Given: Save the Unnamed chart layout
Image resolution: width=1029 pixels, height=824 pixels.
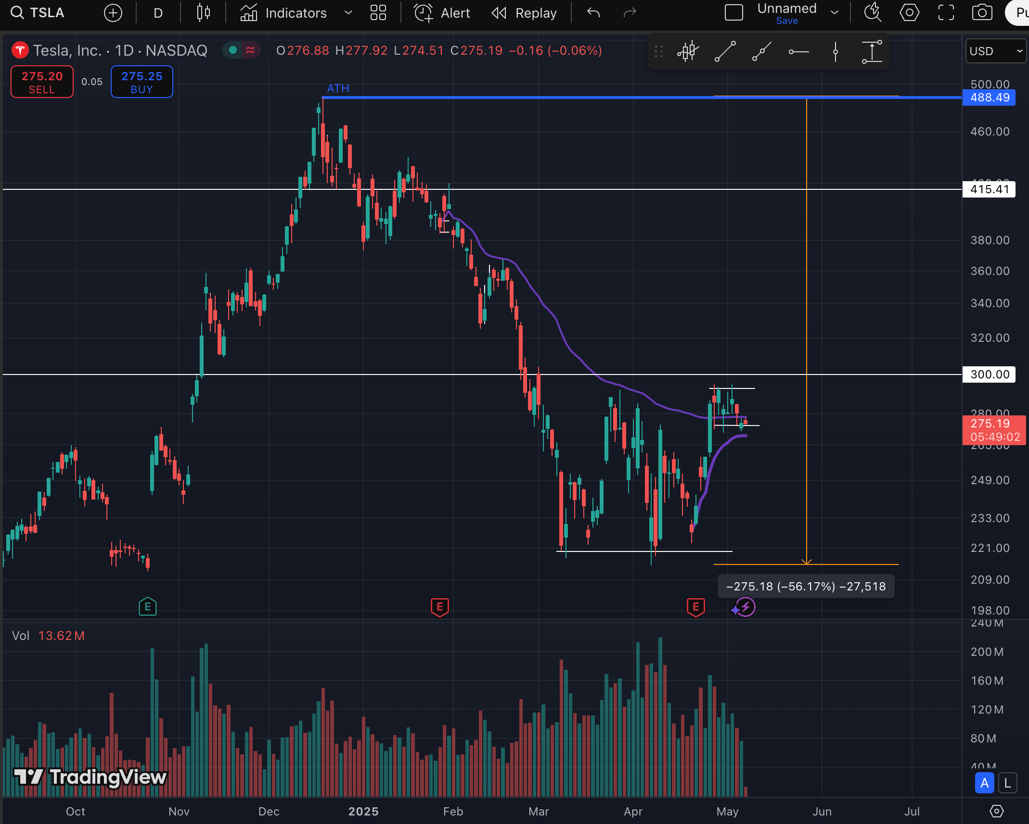Looking at the screenshot, I should tap(787, 21).
